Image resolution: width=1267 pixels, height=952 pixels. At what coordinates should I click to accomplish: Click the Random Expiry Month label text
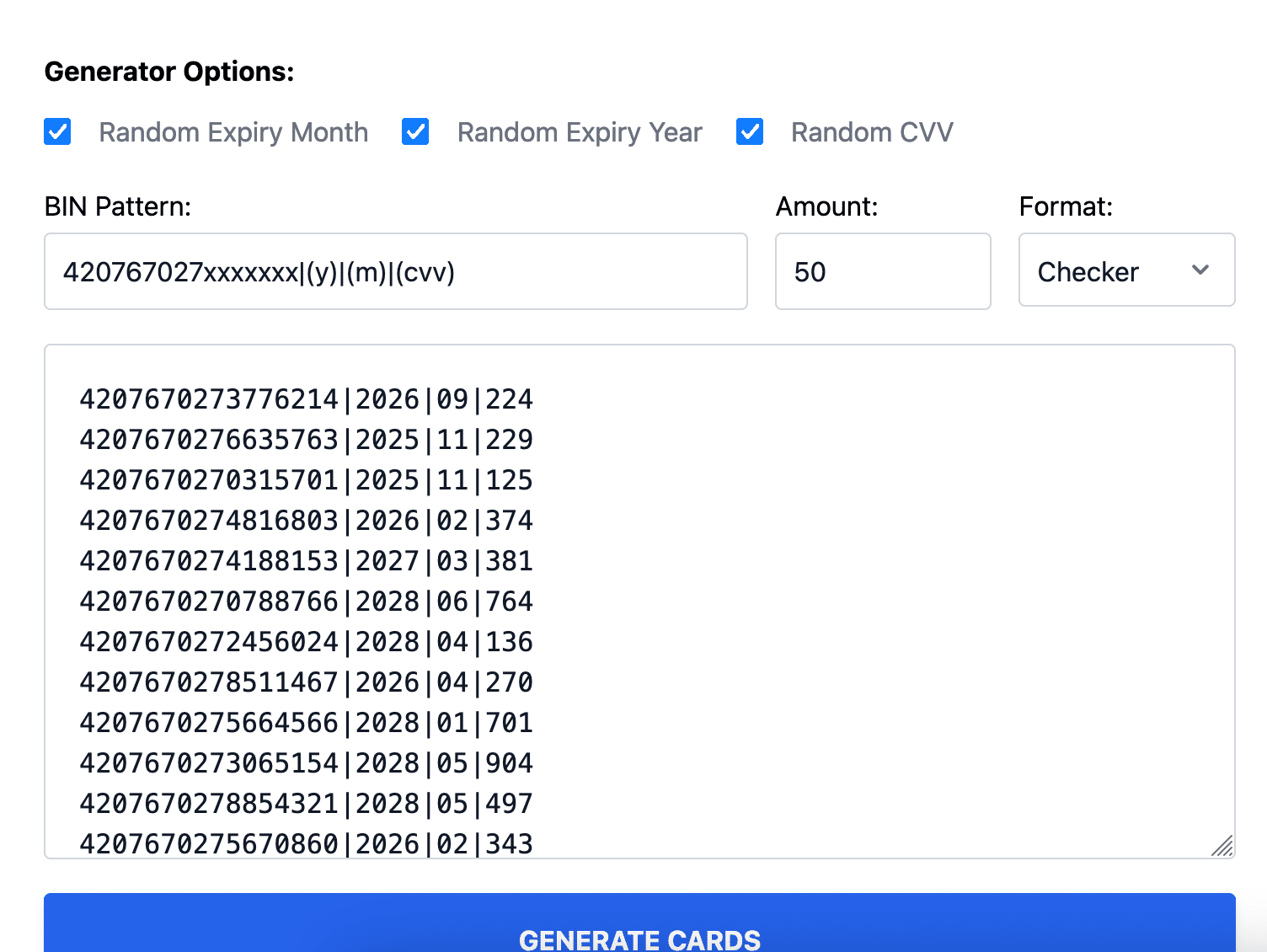tap(233, 132)
